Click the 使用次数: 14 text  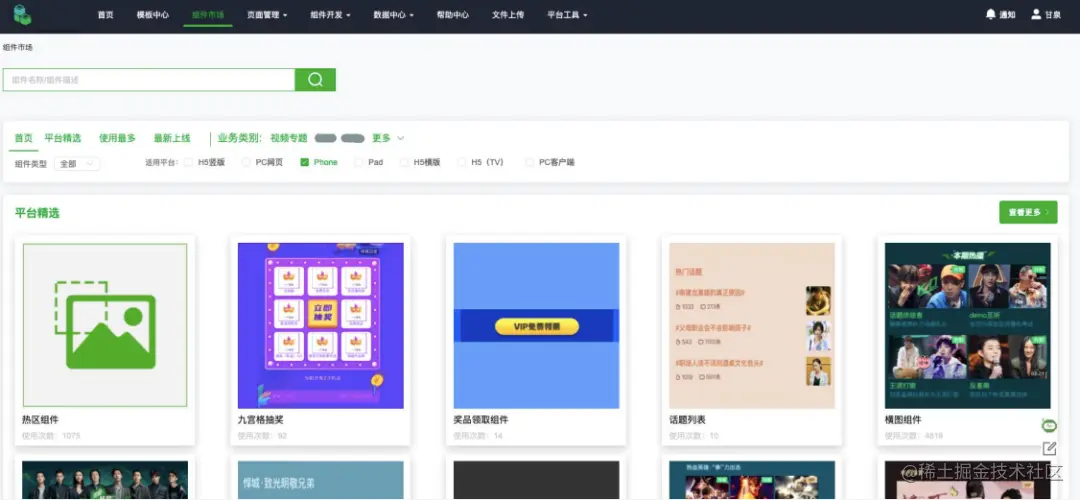(478, 436)
